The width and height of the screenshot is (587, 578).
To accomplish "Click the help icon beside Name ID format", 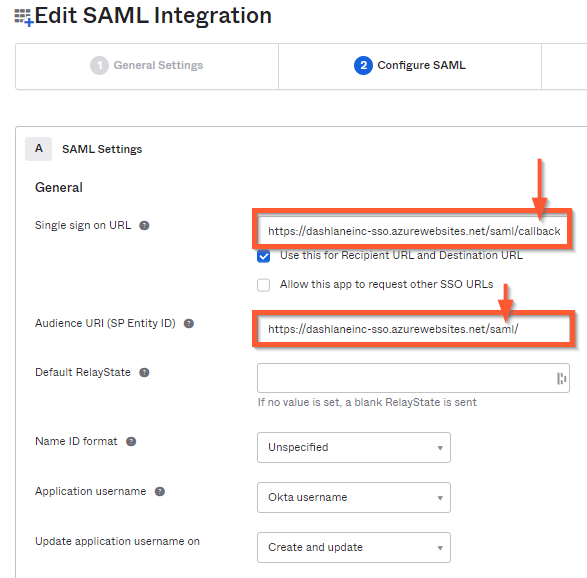I will (x=131, y=441).
